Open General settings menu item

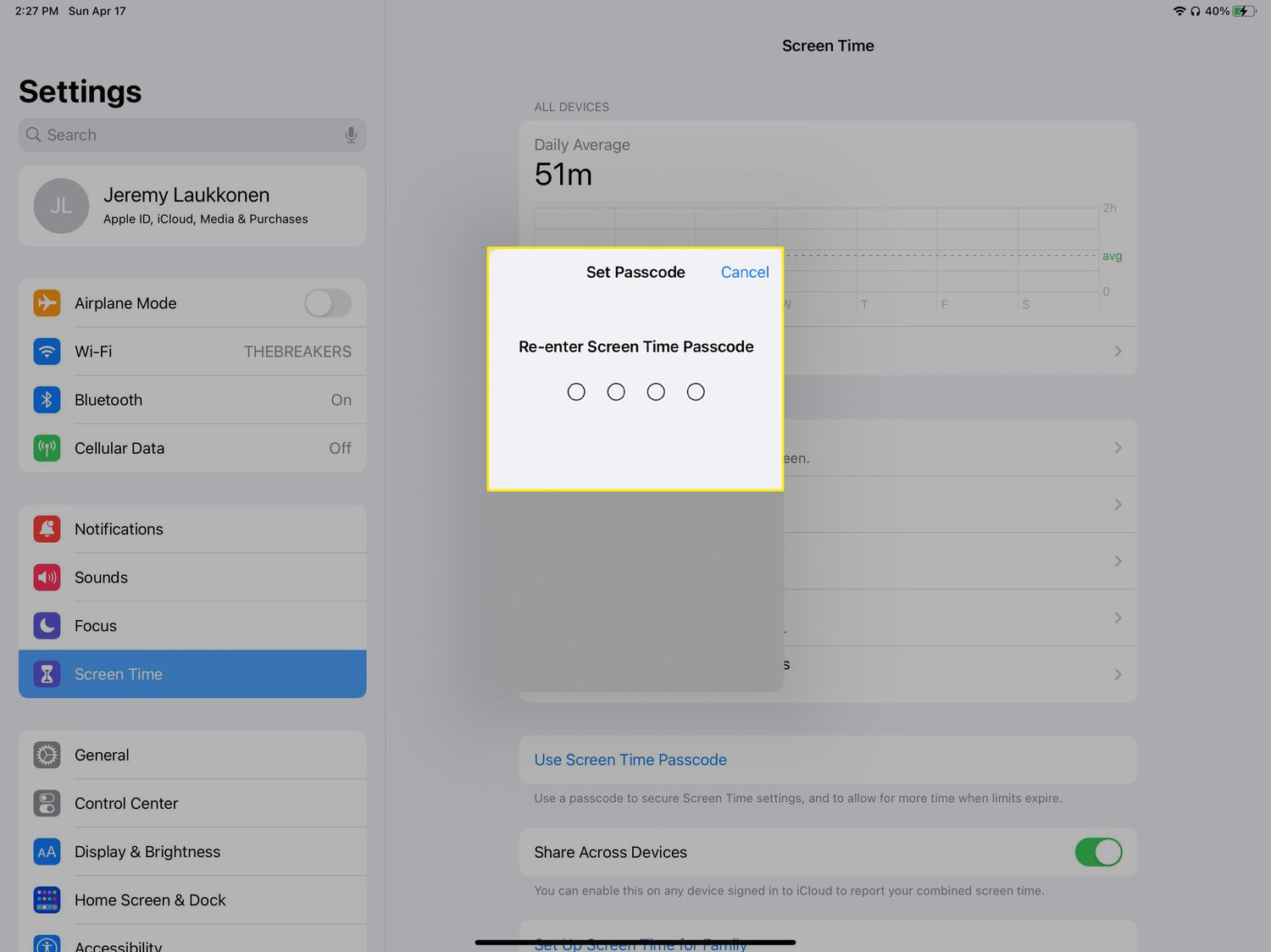point(102,756)
